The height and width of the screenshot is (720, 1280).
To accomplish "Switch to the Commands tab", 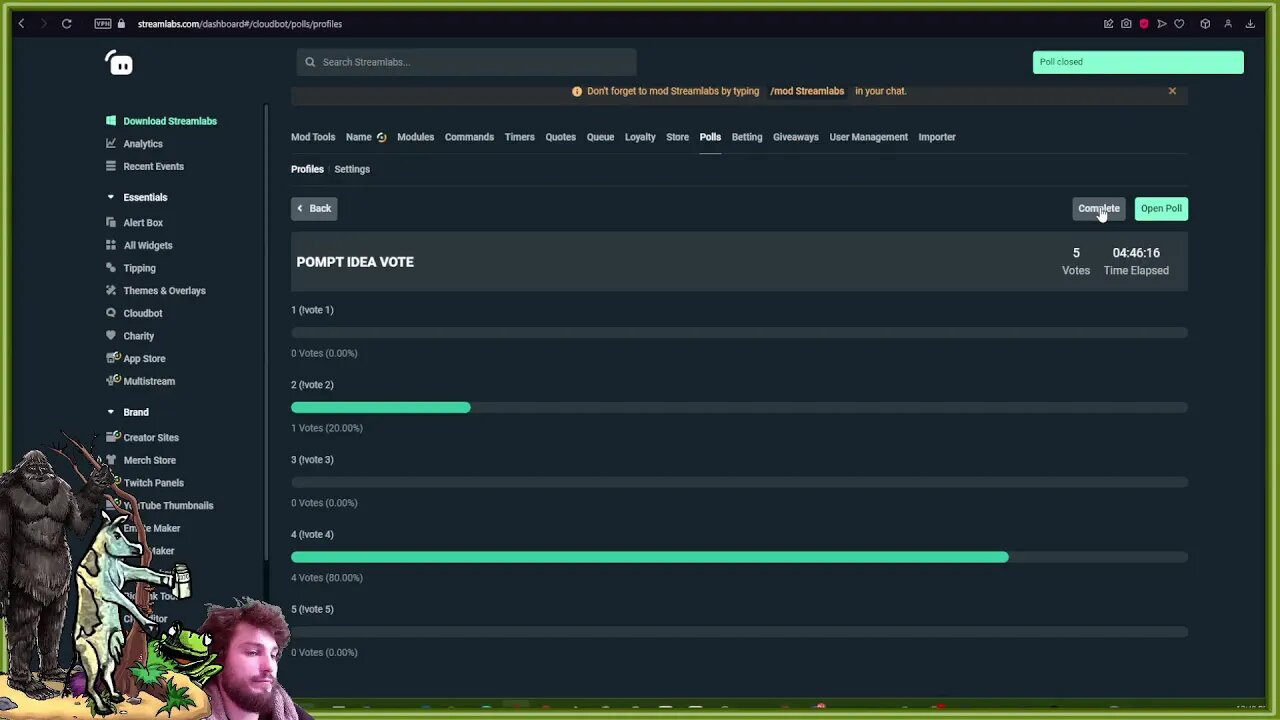I will tap(469, 137).
